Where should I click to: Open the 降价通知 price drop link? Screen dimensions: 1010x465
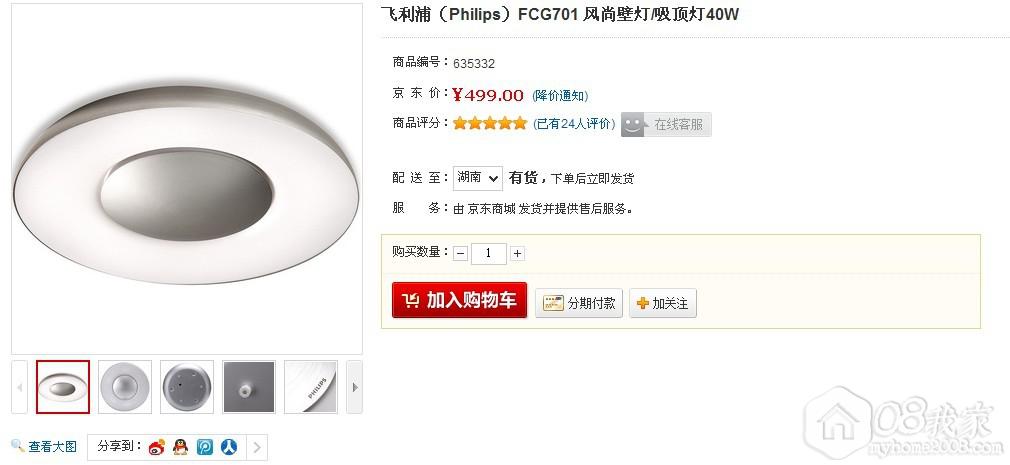coord(560,96)
